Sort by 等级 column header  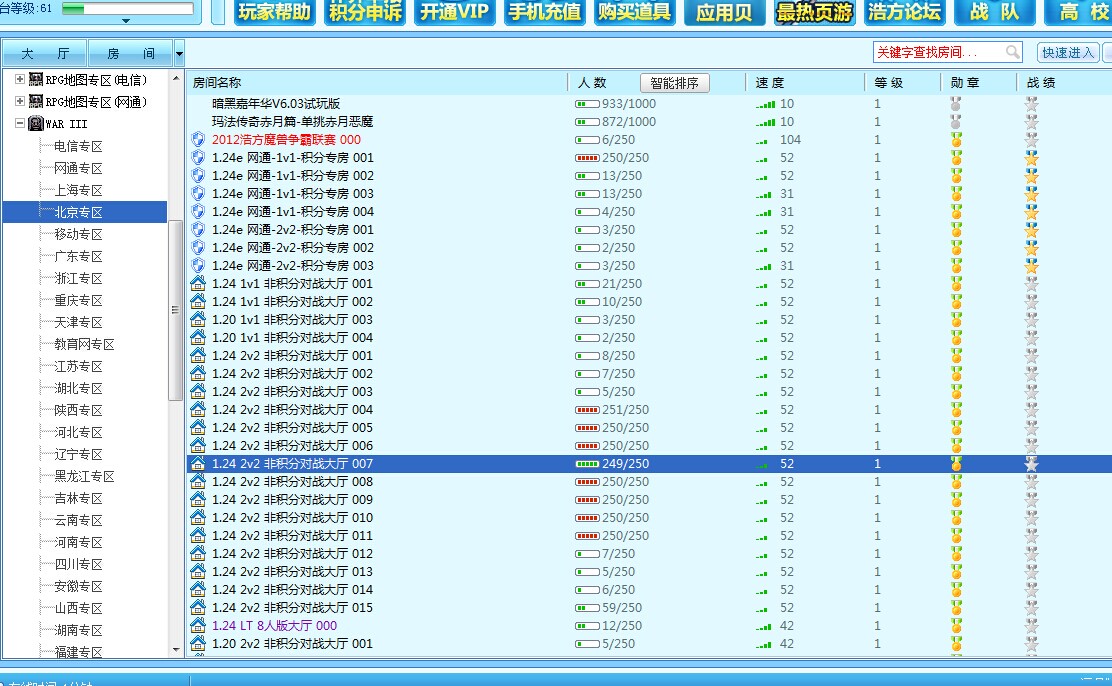(889, 83)
